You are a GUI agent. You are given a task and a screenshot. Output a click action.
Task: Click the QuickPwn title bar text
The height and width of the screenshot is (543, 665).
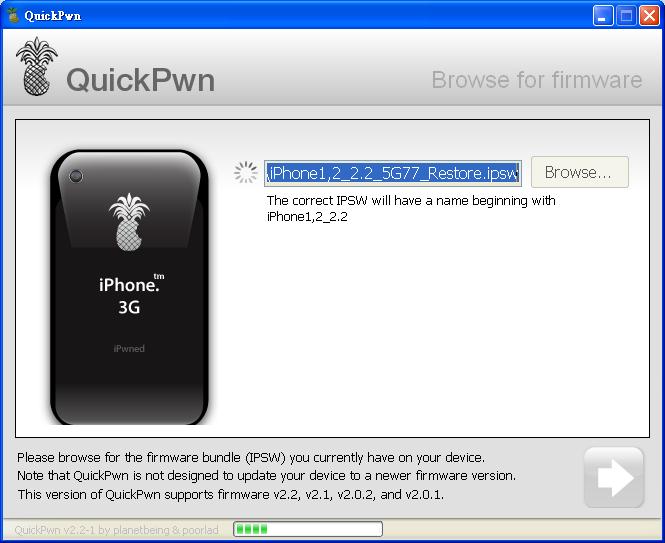coord(53,15)
